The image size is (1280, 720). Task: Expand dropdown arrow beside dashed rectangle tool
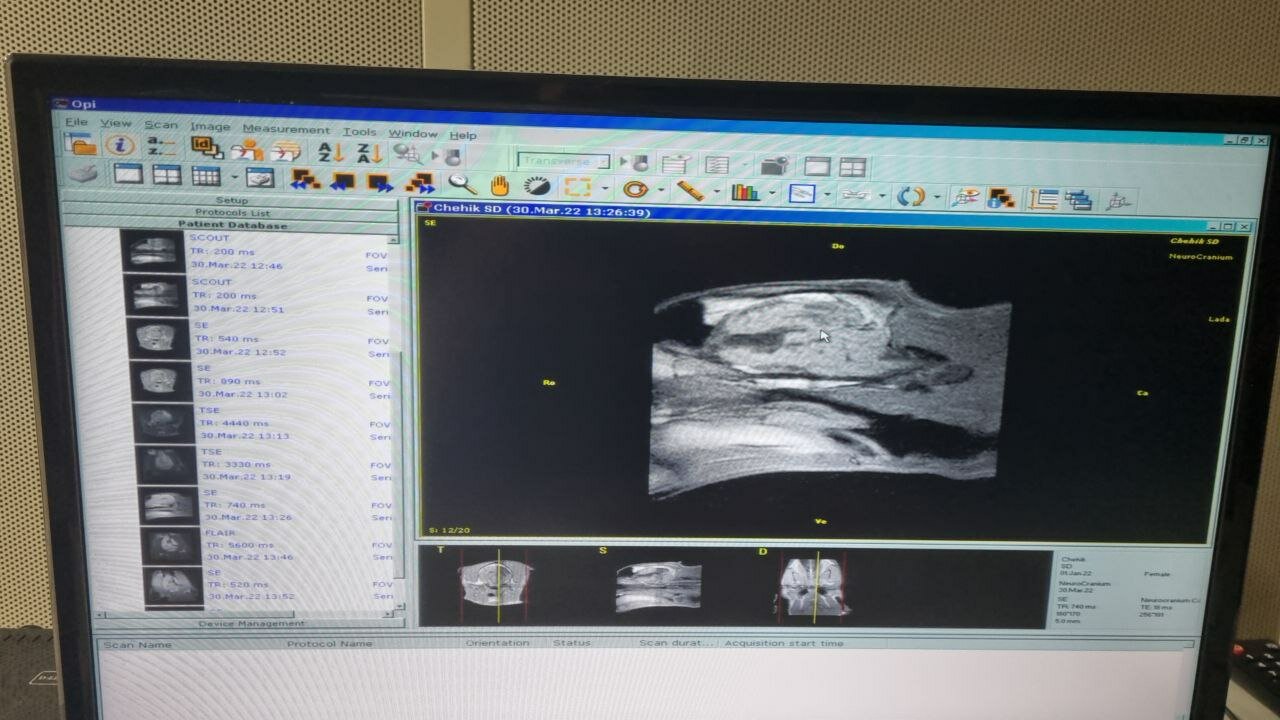pyautogui.click(x=604, y=189)
